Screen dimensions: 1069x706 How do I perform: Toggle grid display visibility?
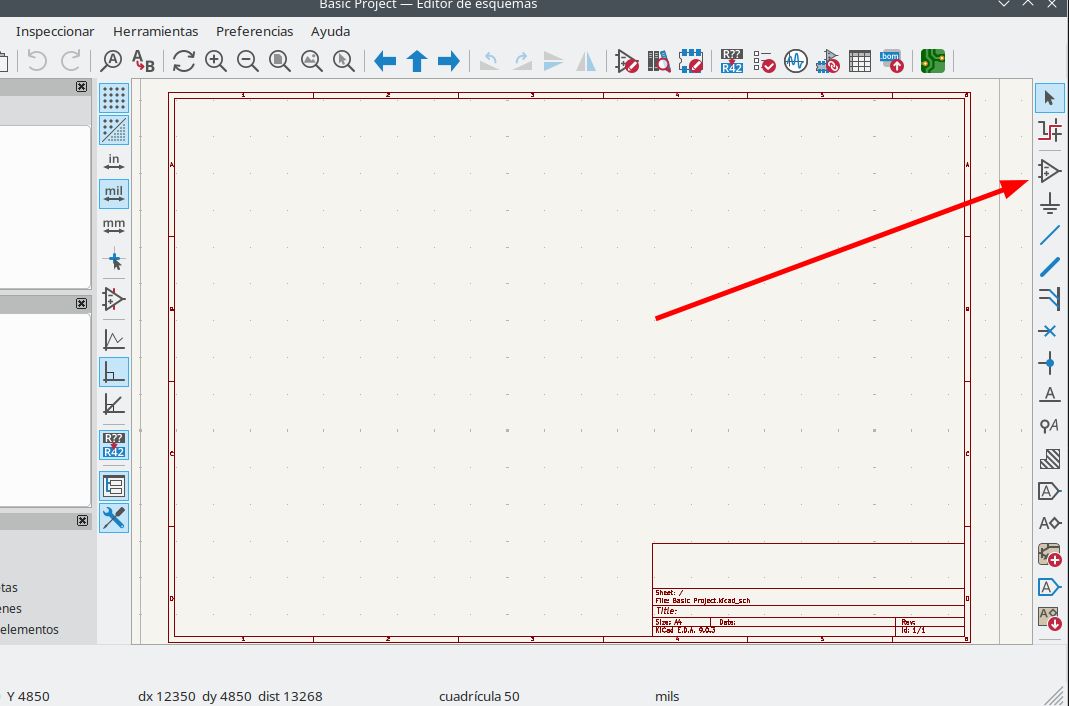[114, 98]
